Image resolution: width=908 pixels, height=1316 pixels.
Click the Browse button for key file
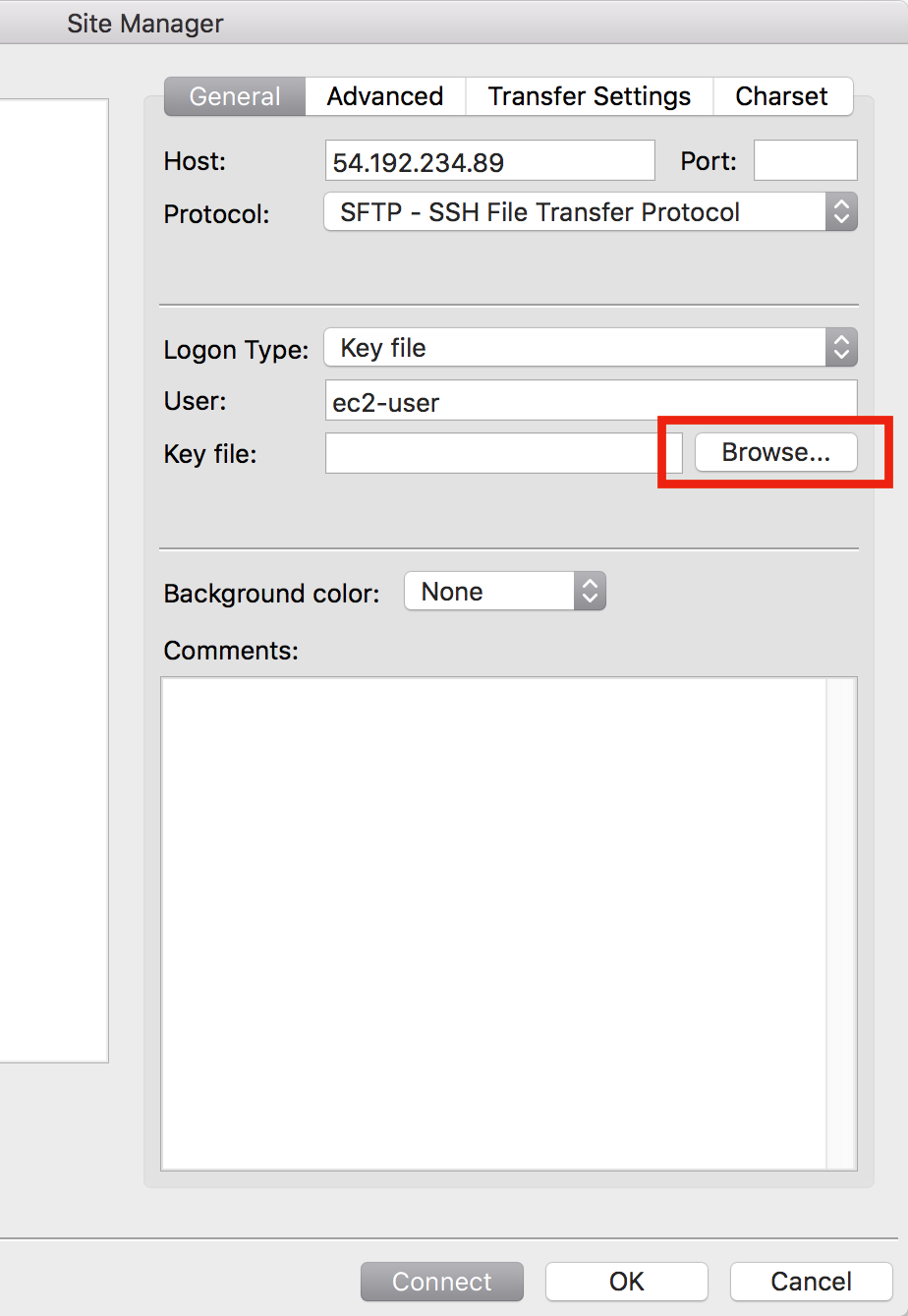tap(775, 452)
